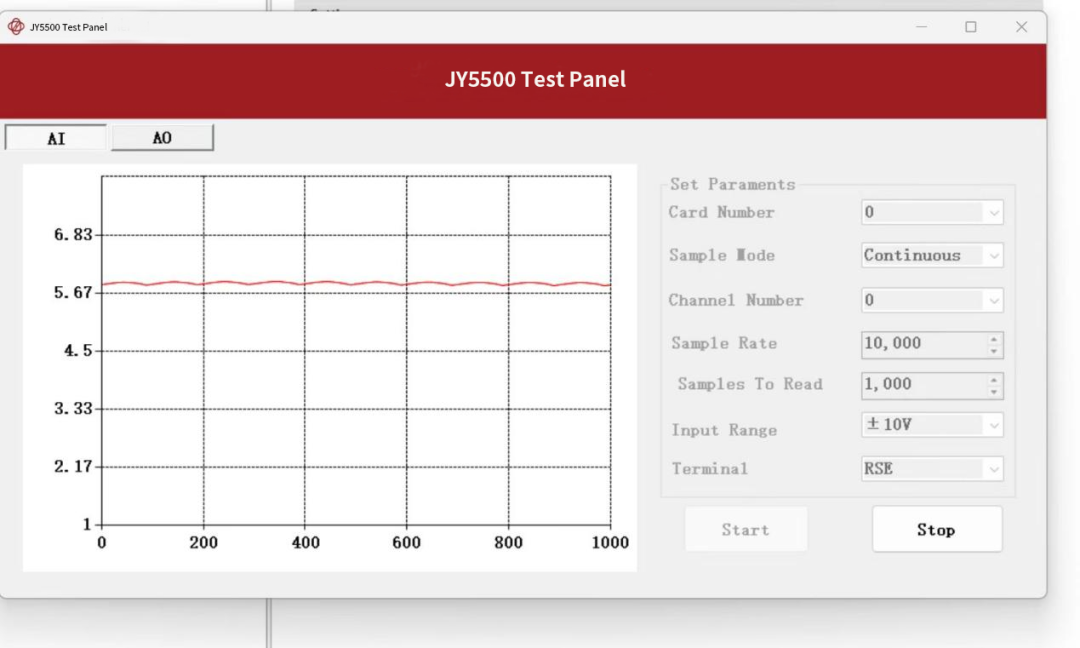Decrease Samples To Read with down arrow
Viewport: 1080px width, 648px height.
tap(994, 393)
